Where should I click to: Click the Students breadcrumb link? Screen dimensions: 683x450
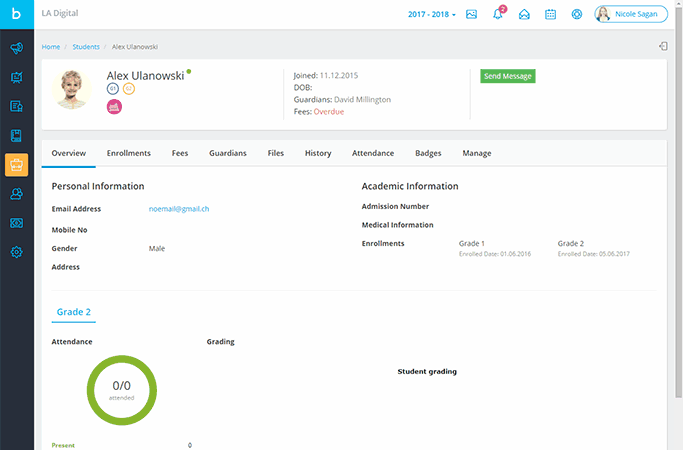point(86,47)
